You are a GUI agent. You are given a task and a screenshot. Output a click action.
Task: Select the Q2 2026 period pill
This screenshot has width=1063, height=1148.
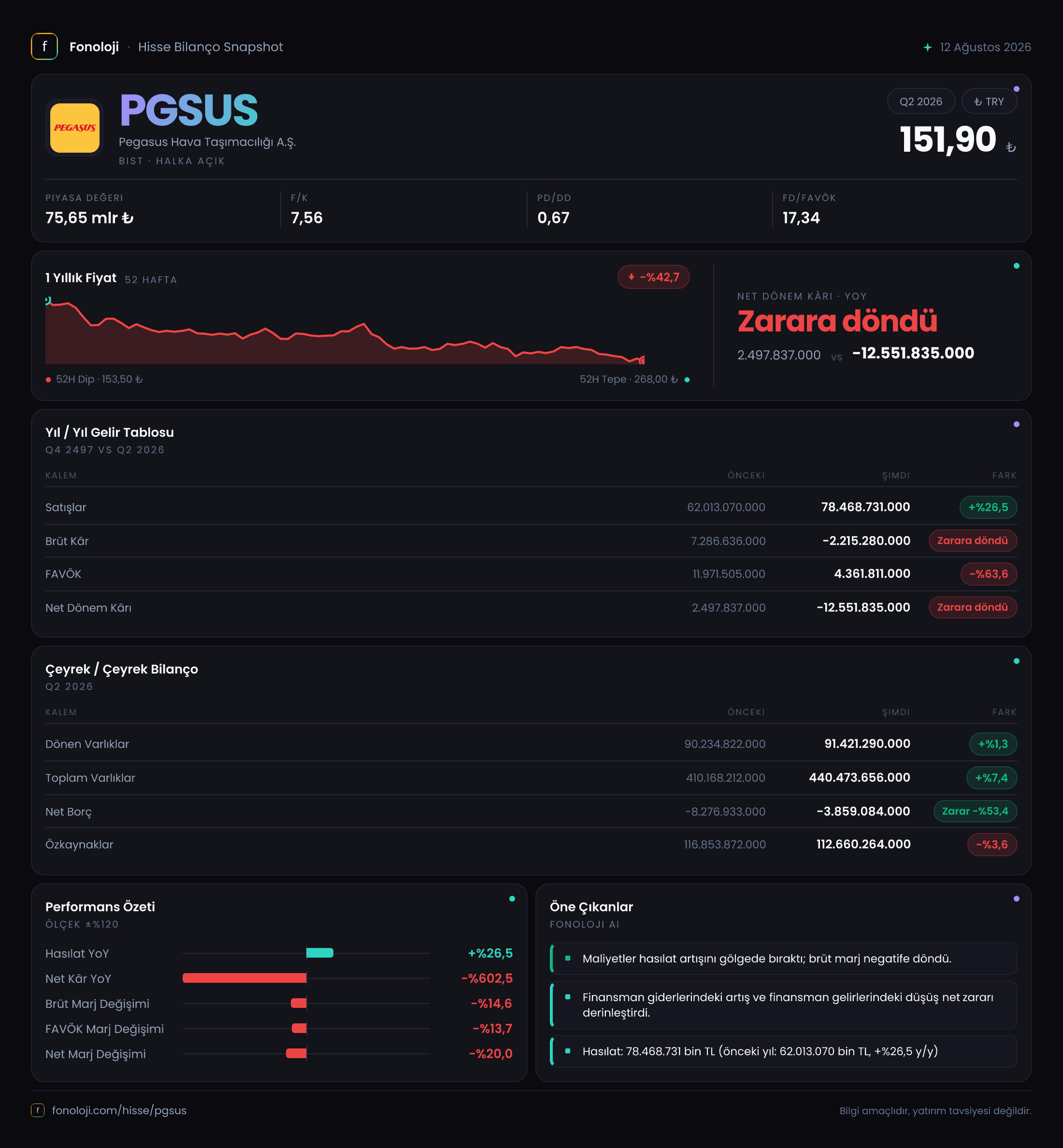920,101
